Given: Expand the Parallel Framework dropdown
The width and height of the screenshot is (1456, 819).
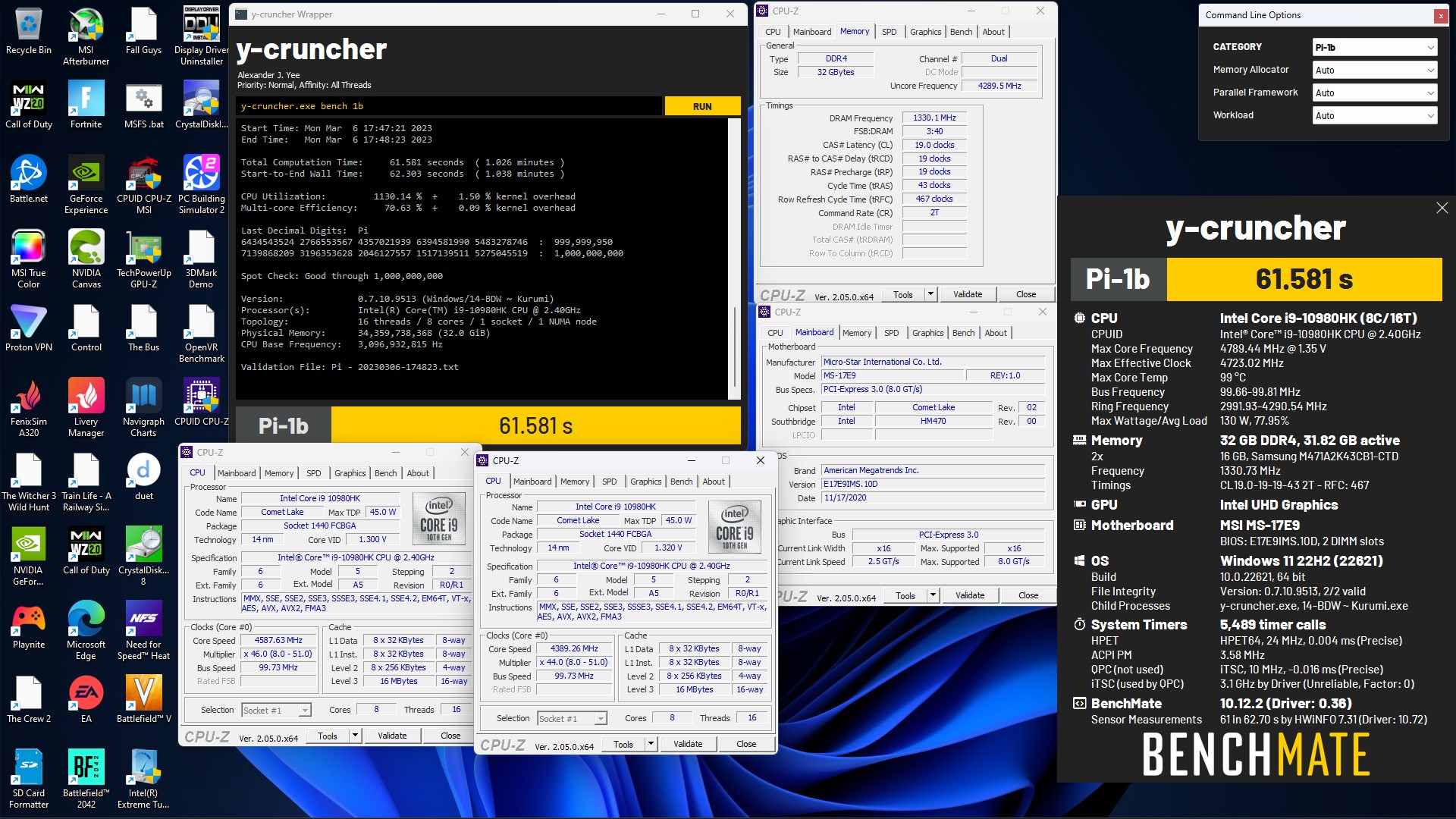Looking at the screenshot, I should pyautogui.click(x=1375, y=93).
